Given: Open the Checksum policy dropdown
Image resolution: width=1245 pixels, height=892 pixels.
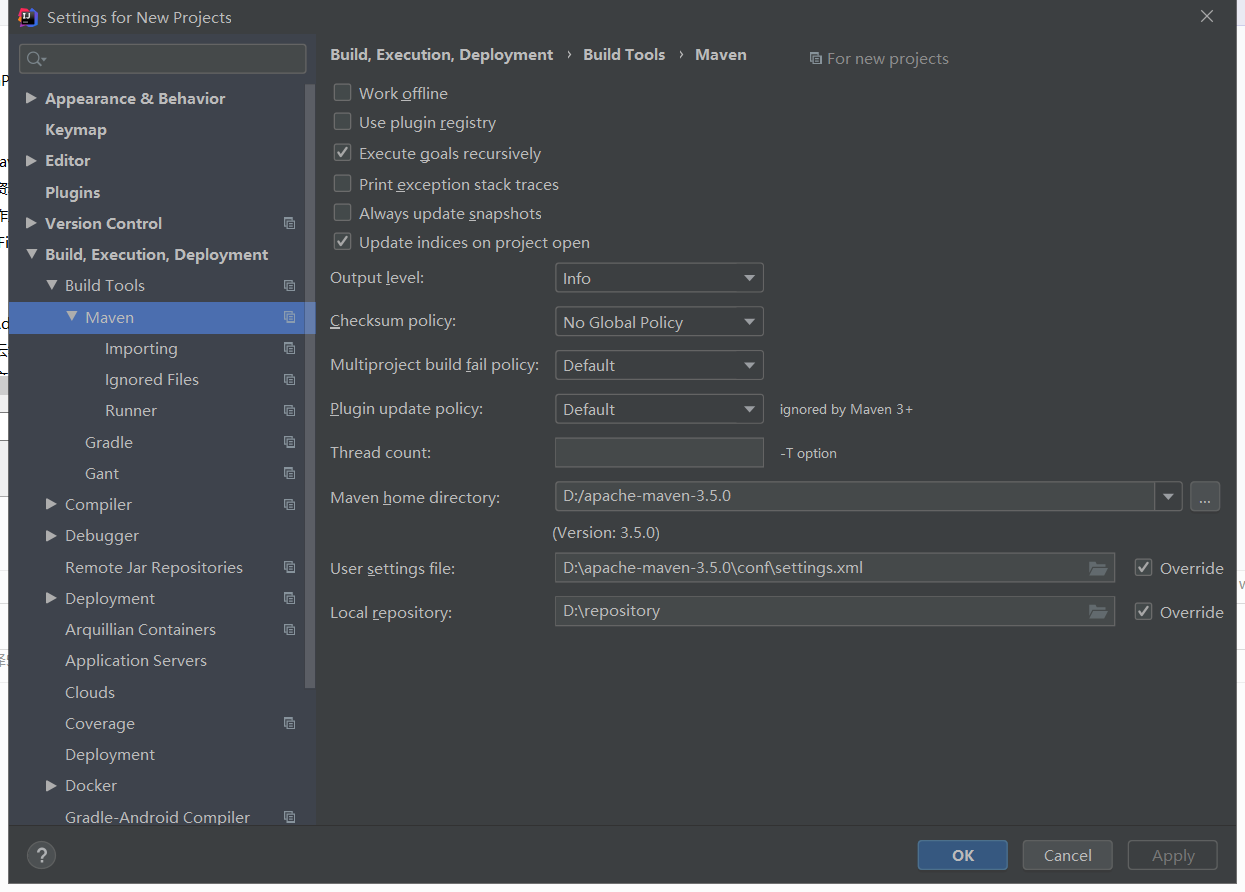Looking at the screenshot, I should (x=659, y=322).
